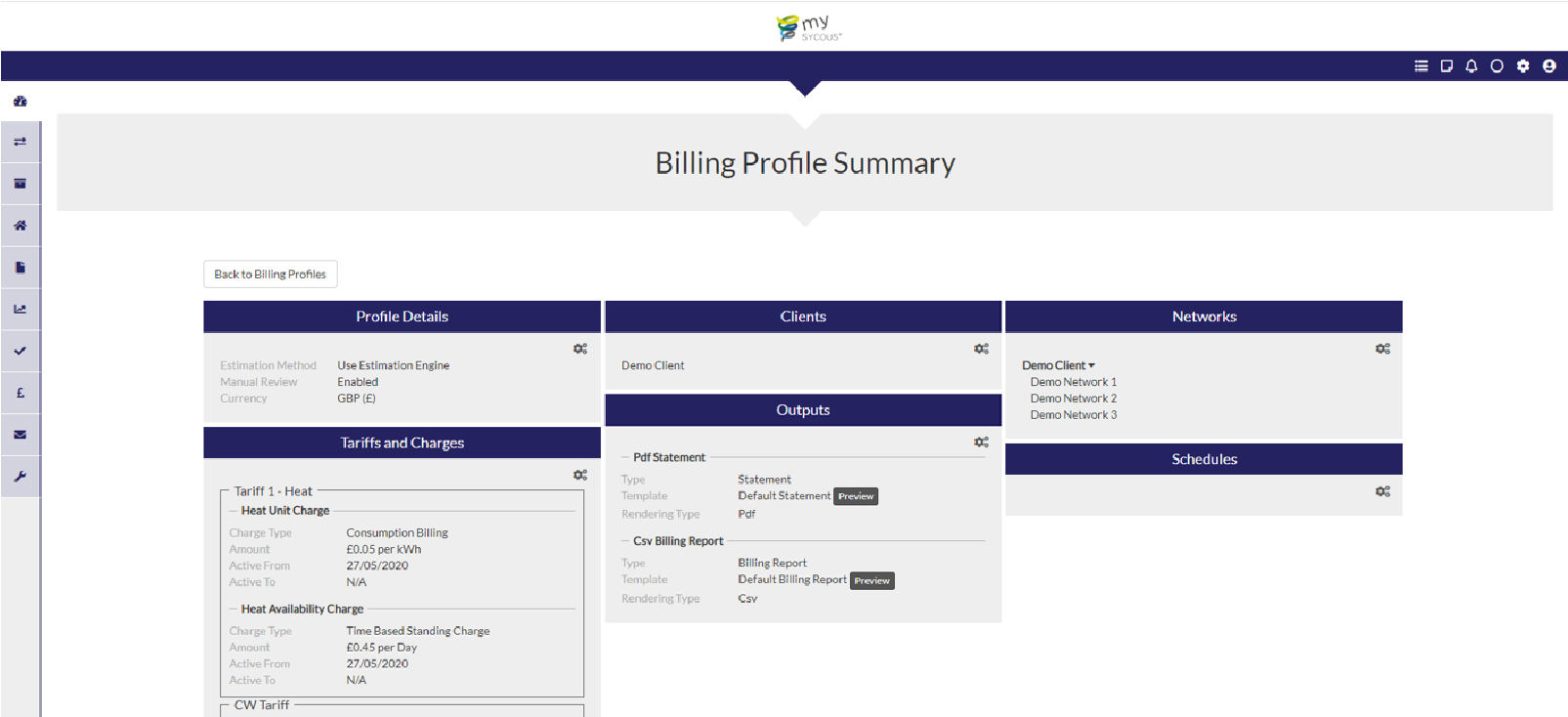Click the 'Pdf Statement' output title
The image size is (1568, 717).
pos(668,457)
